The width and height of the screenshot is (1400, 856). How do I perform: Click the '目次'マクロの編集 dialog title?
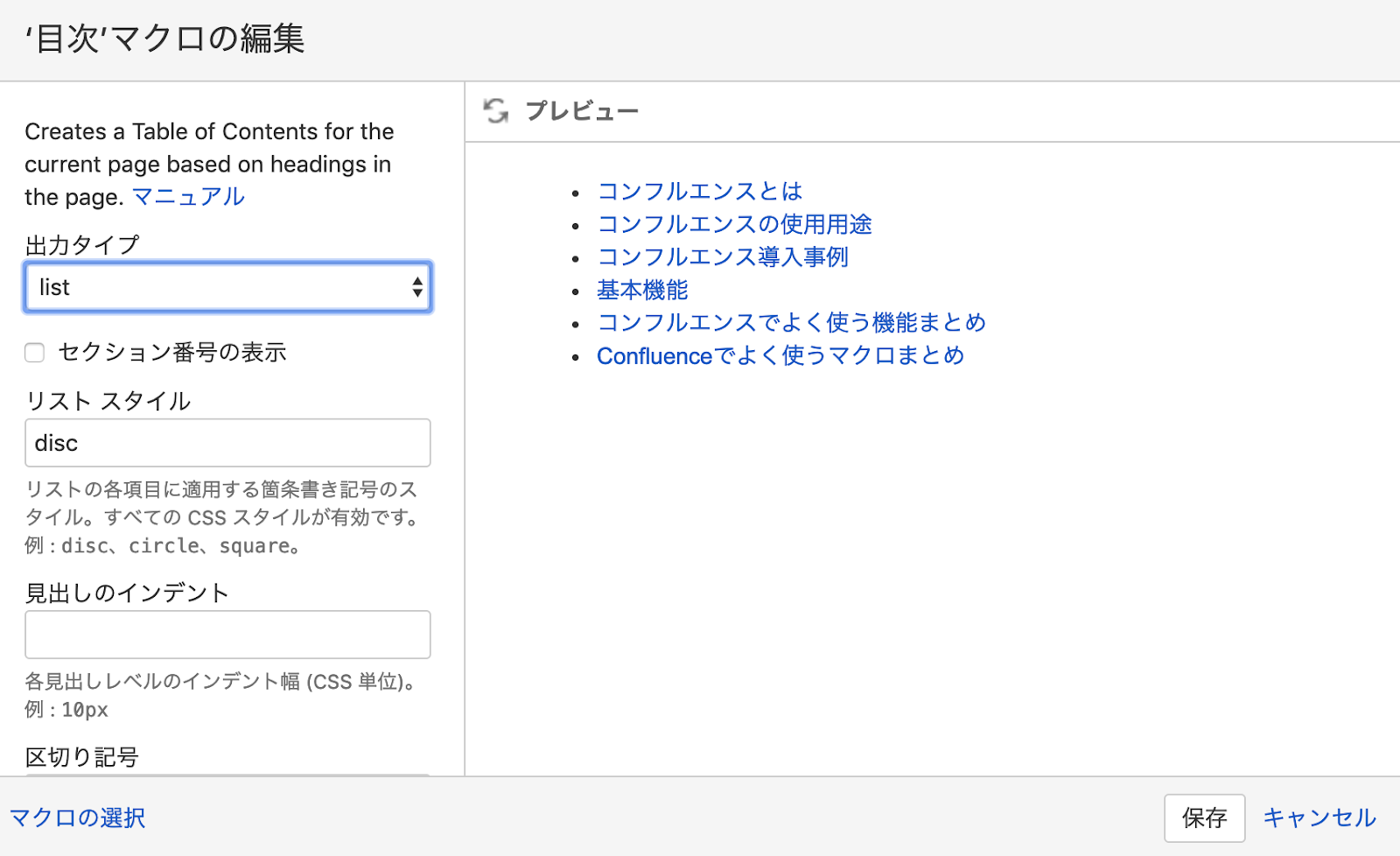(165, 39)
